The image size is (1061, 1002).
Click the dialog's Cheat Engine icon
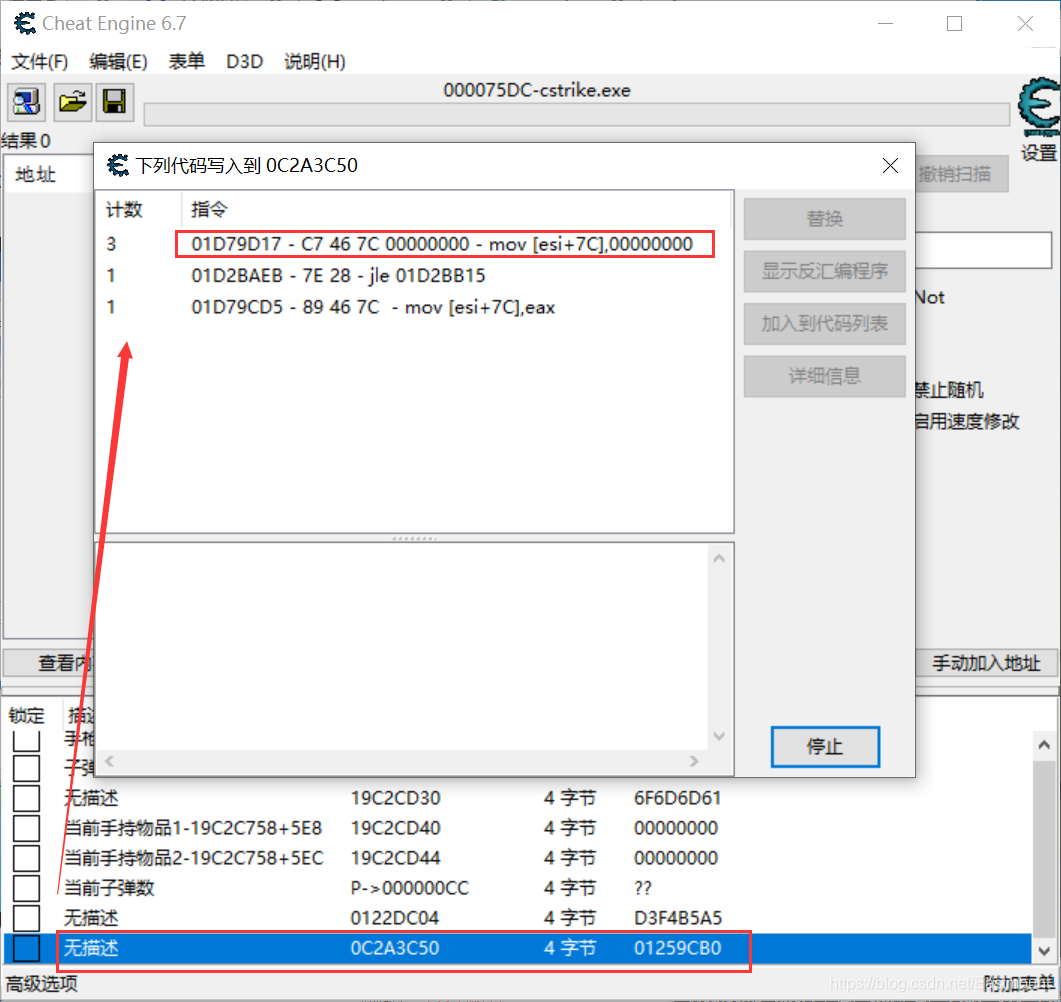pyautogui.click(x=118, y=165)
